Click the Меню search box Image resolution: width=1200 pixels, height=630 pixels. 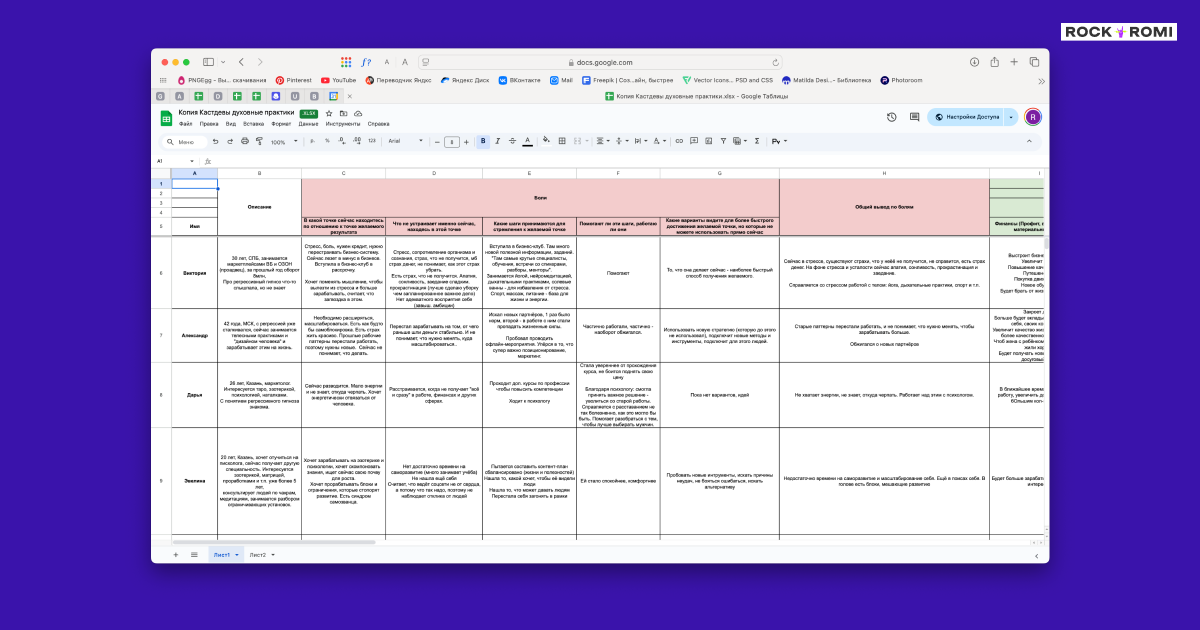click(x=183, y=141)
